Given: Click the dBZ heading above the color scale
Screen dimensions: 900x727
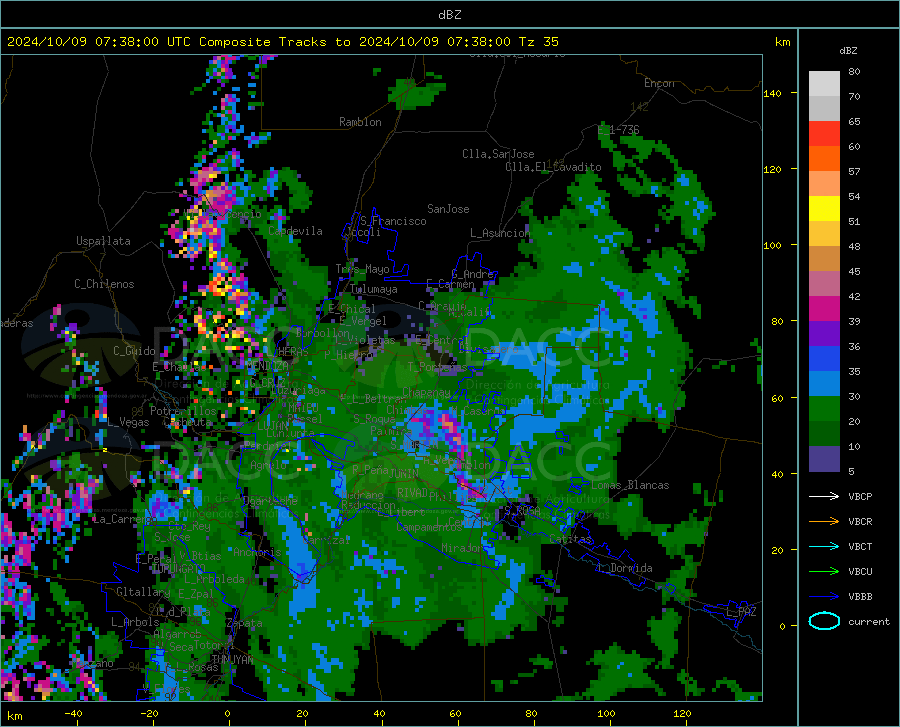Looking at the screenshot, I should click(848, 50).
